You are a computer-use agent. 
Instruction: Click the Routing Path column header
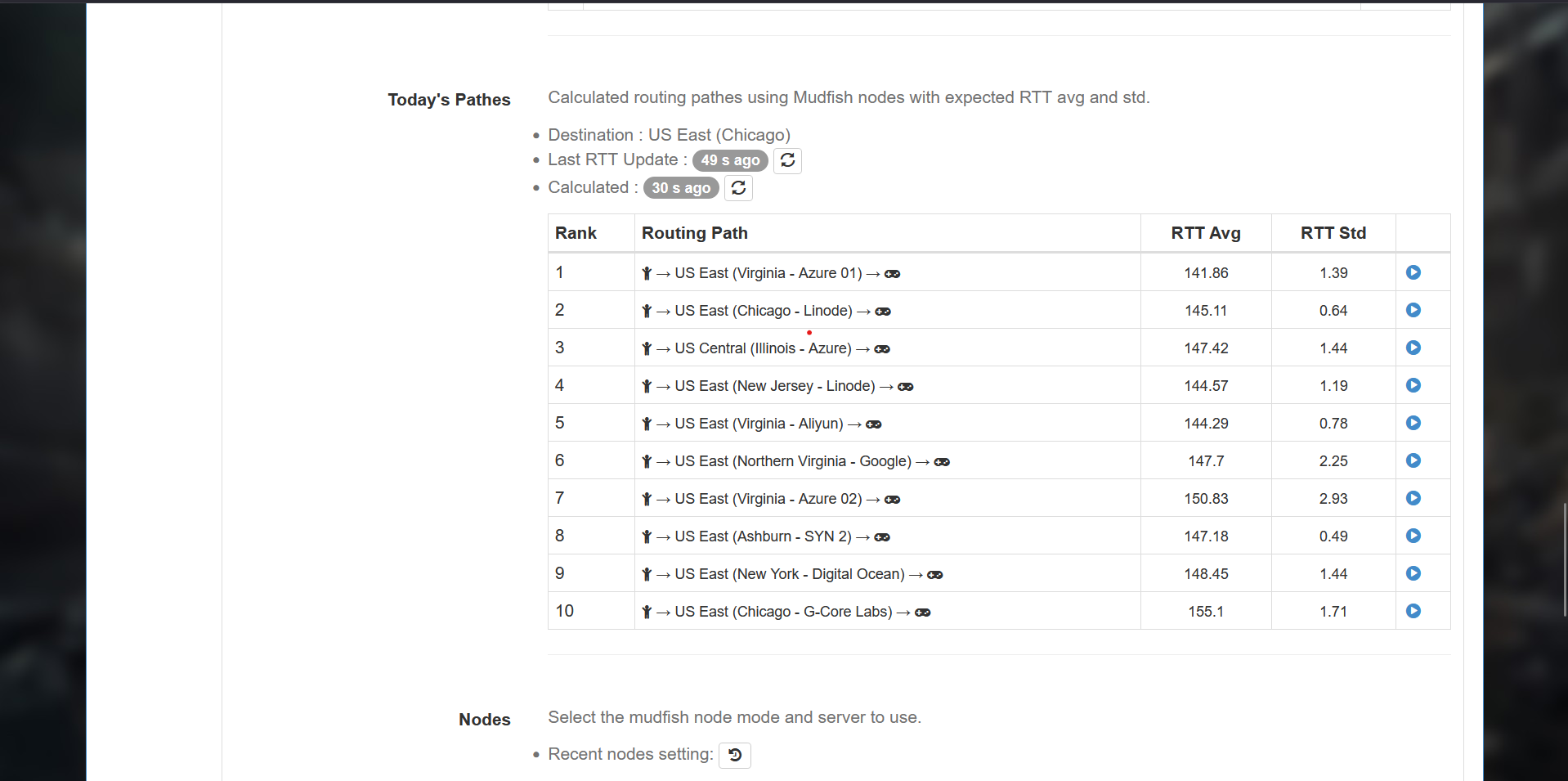point(694,233)
